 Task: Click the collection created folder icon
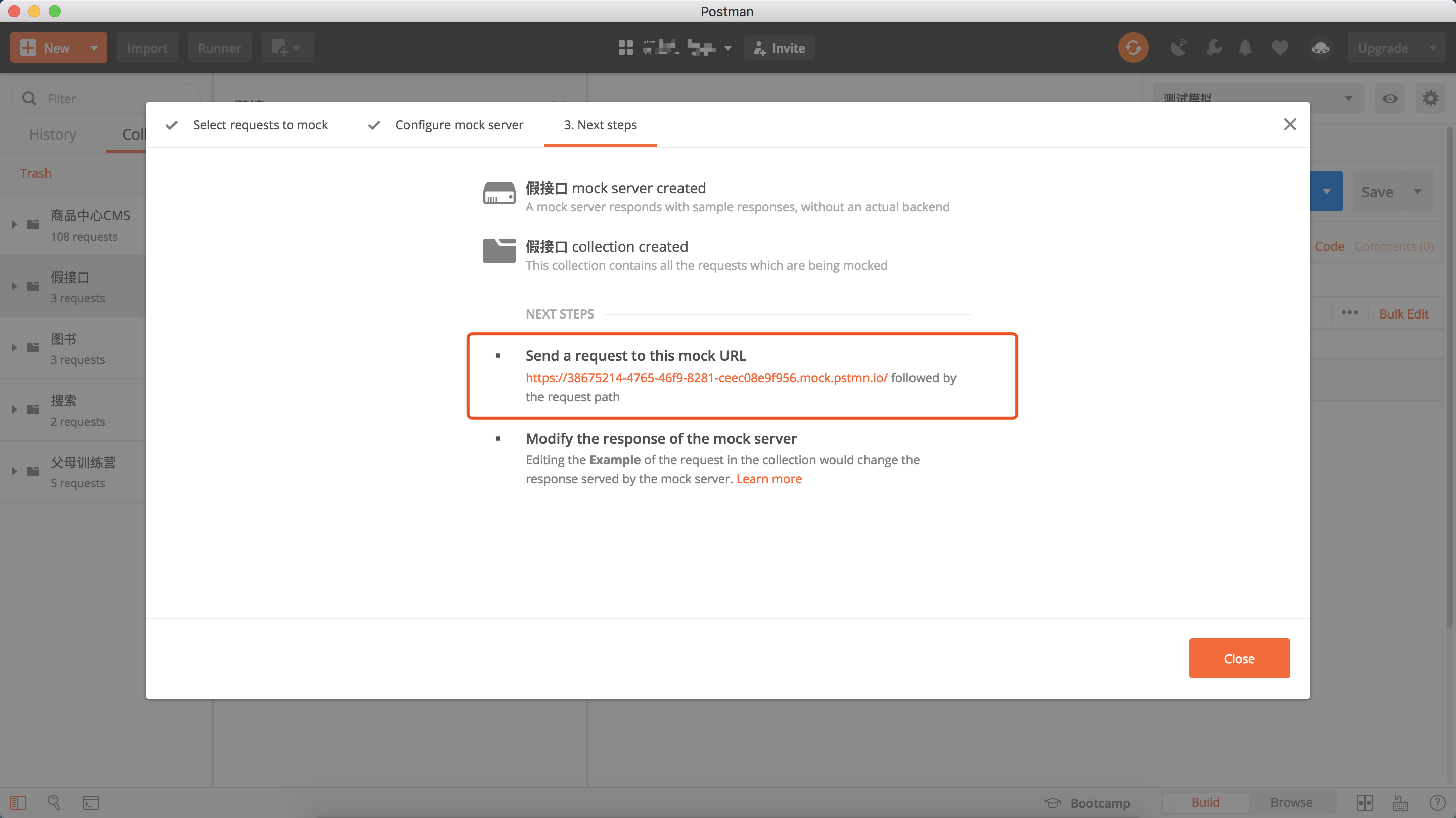click(x=499, y=250)
